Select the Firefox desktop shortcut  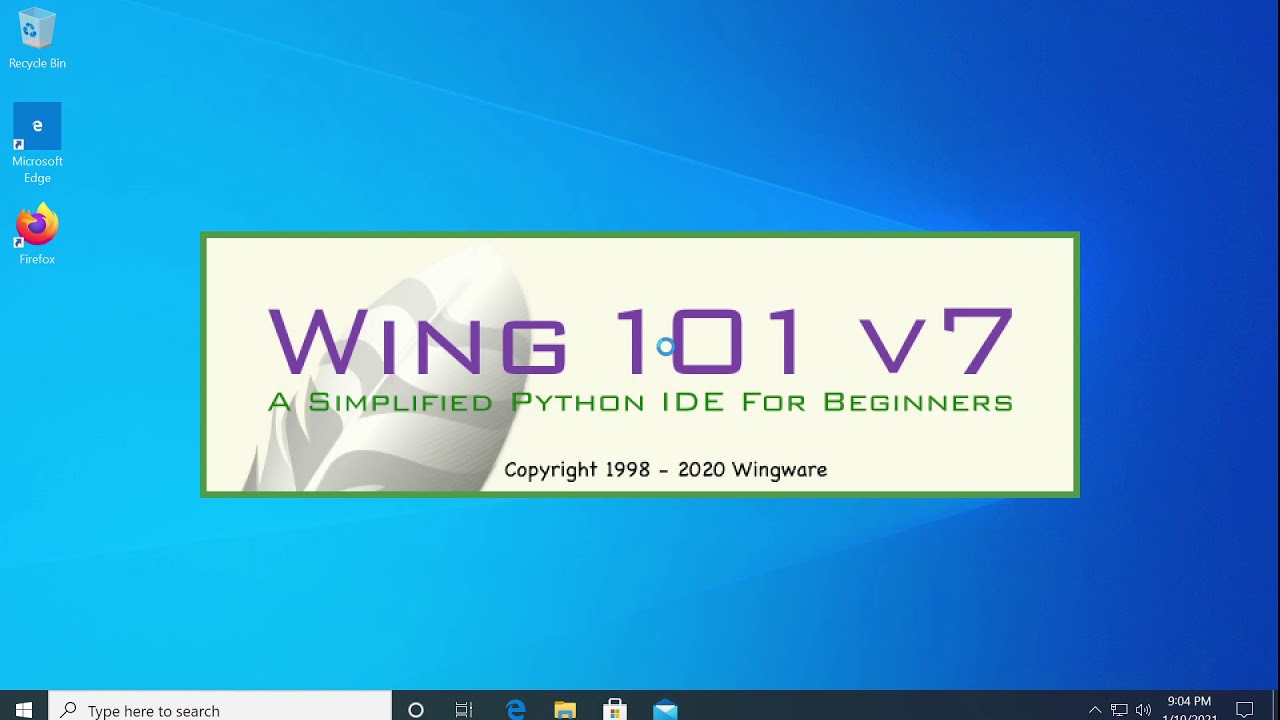37,235
